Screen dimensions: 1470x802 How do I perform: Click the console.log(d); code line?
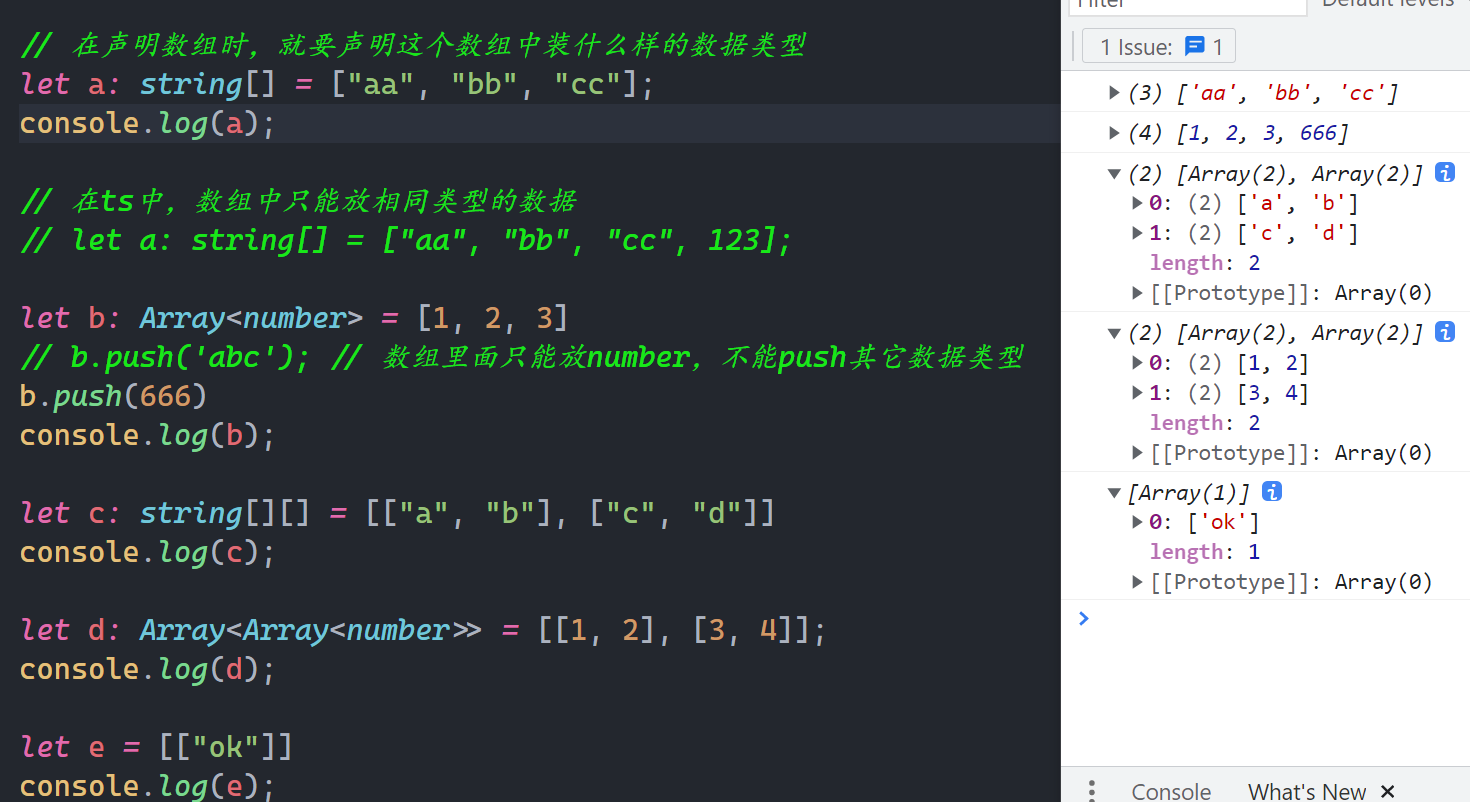click(x=147, y=669)
